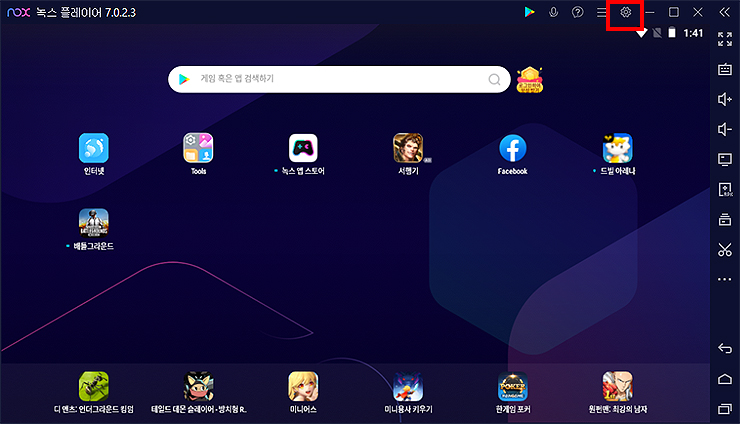Click the Wi-Fi status icon
This screenshot has height=424, width=740.
click(641, 33)
